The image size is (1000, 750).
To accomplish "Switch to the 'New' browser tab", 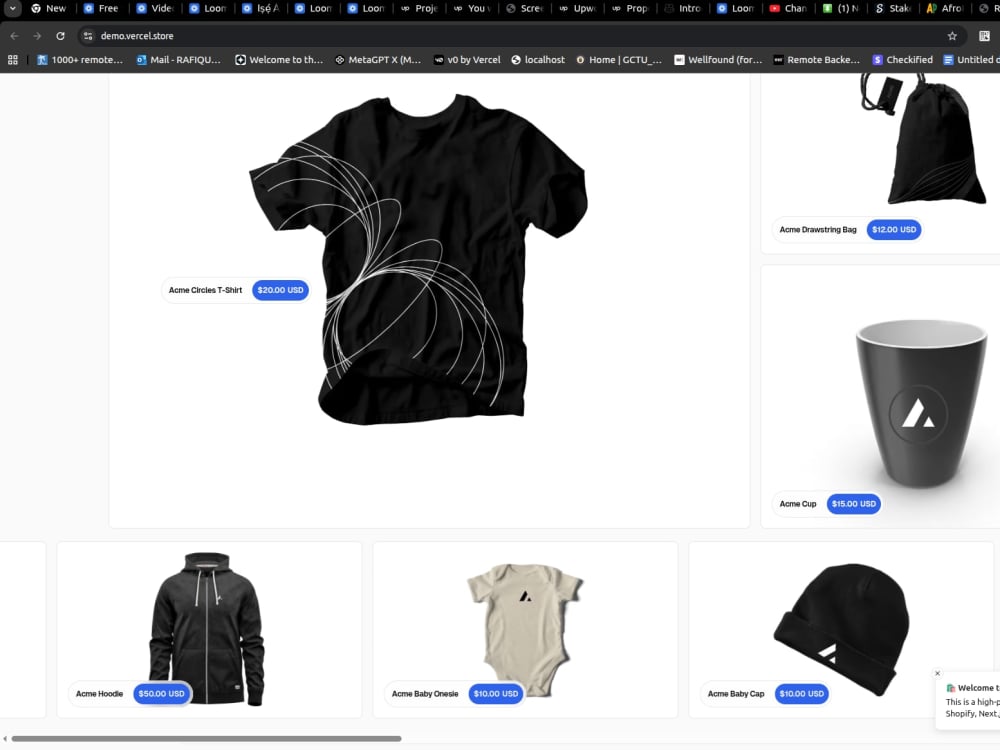I will click(x=48, y=8).
